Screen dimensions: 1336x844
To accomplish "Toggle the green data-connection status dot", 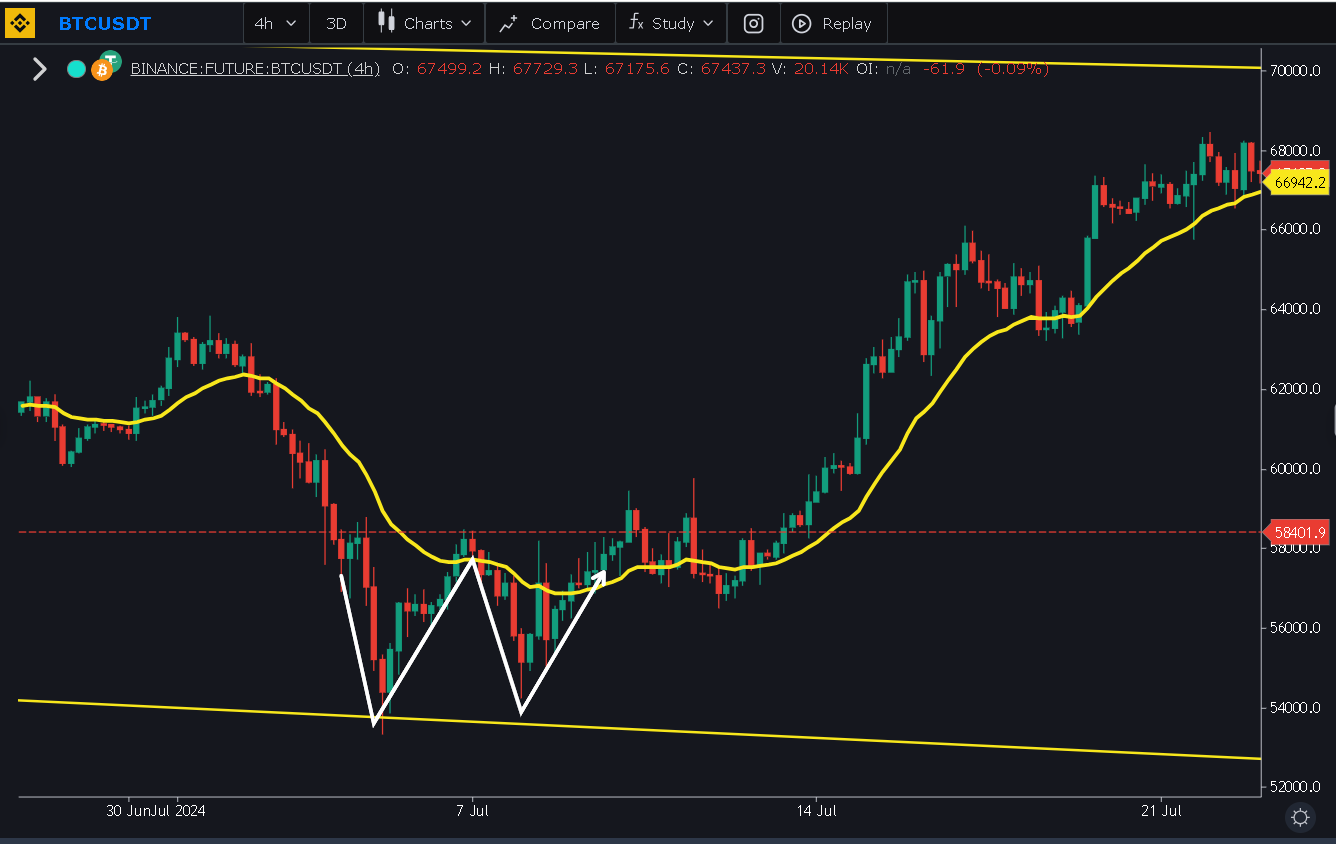I will (75, 69).
